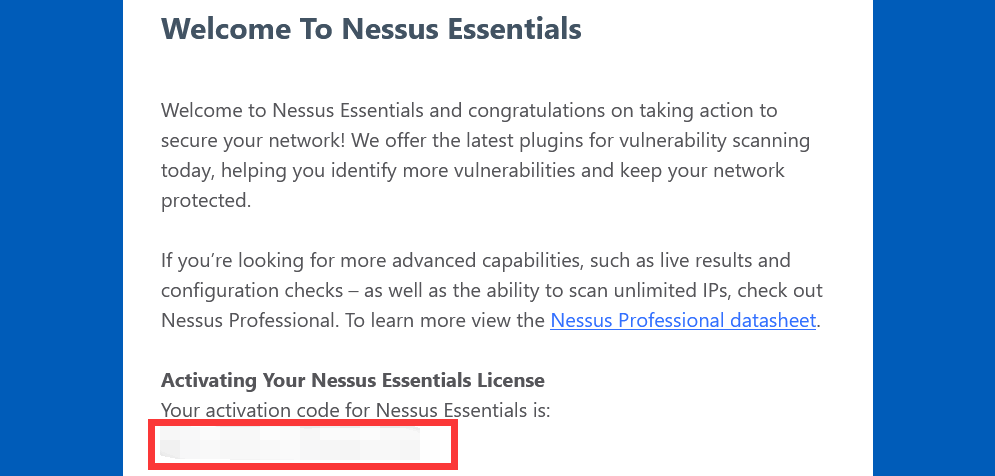Click 'Nessus Professional.' before 'To learn more'

250,321
